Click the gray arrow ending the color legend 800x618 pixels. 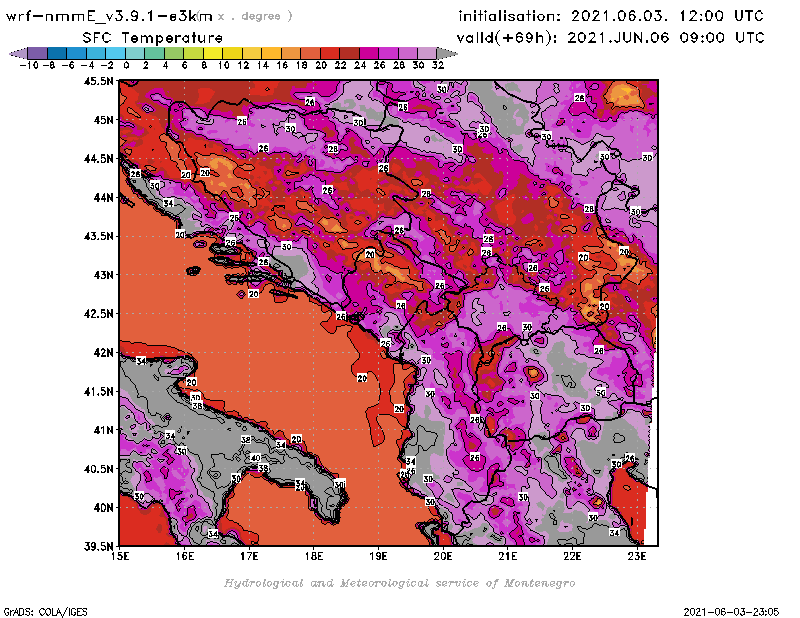(x=447, y=53)
